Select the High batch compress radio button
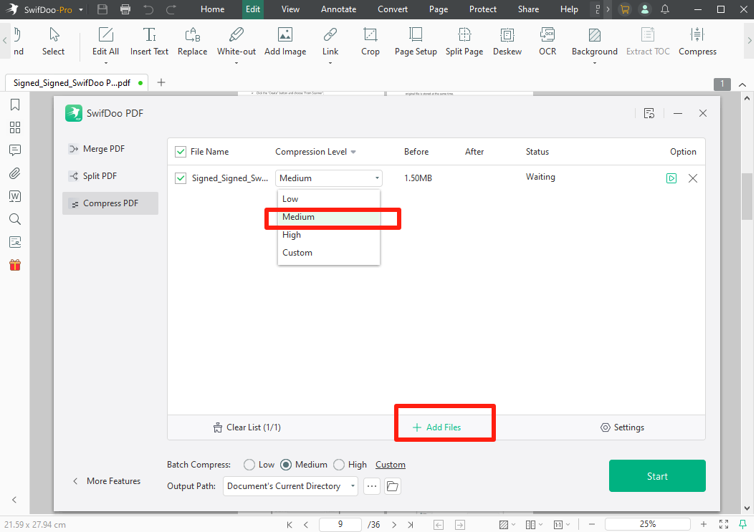754x532 pixels. (339, 465)
